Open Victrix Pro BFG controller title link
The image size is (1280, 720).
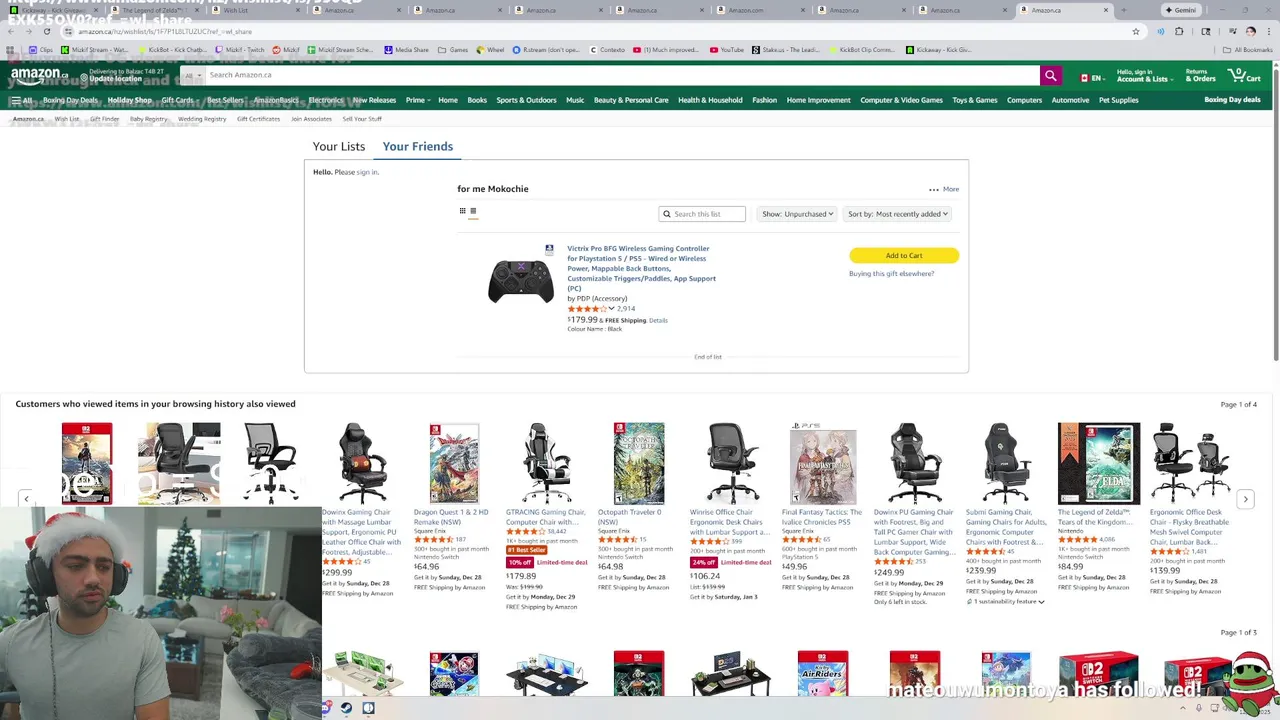[641, 268]
